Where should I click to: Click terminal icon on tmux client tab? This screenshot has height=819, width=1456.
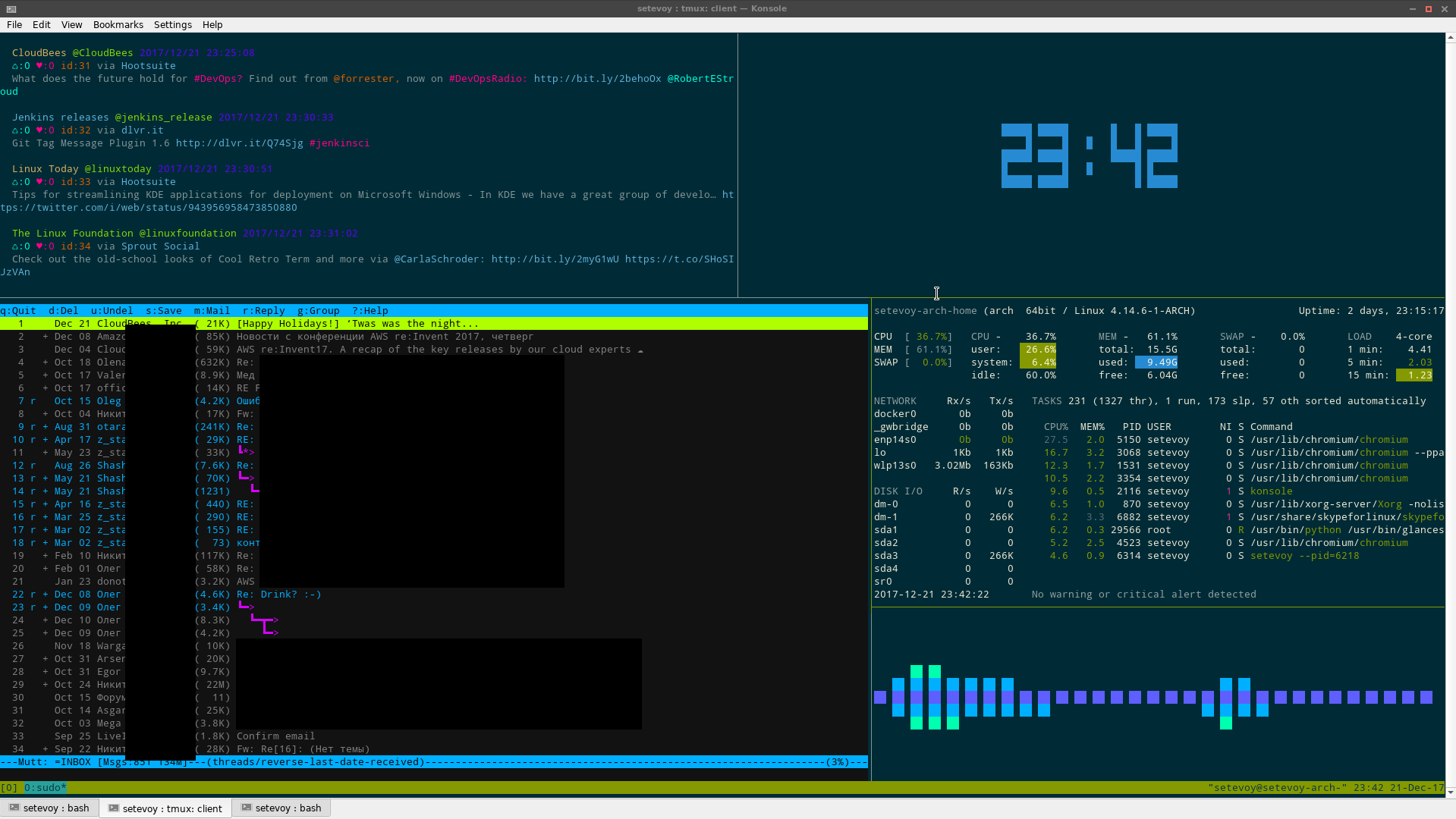pyautogui.click(x=114, y=808)
